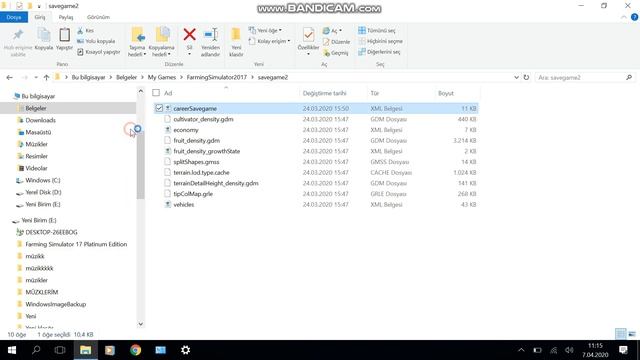Open Windows (C:) drive in sidebar

coord(42,180)
